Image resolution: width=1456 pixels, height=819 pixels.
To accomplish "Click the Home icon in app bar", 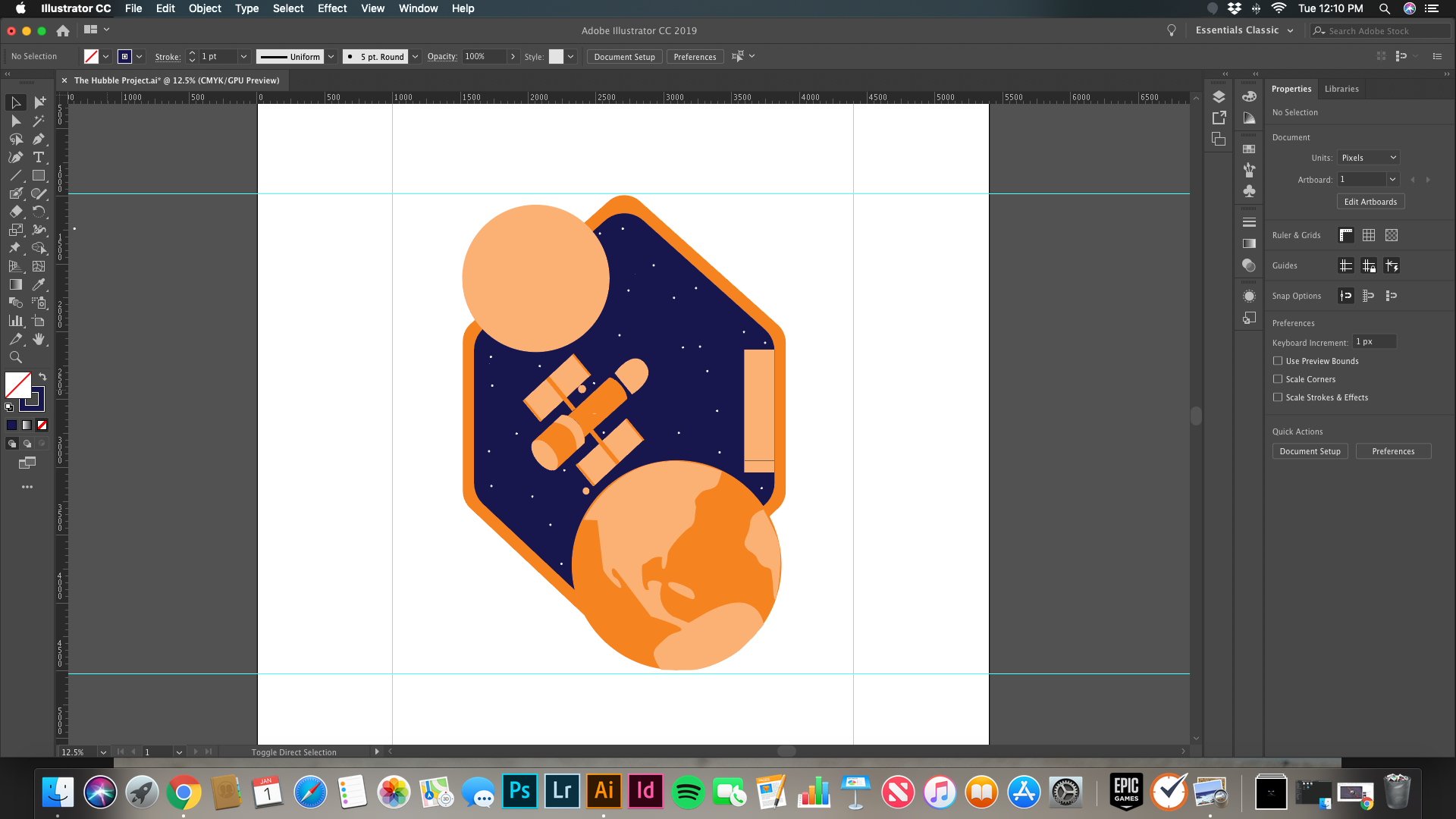I will (63, 30).
